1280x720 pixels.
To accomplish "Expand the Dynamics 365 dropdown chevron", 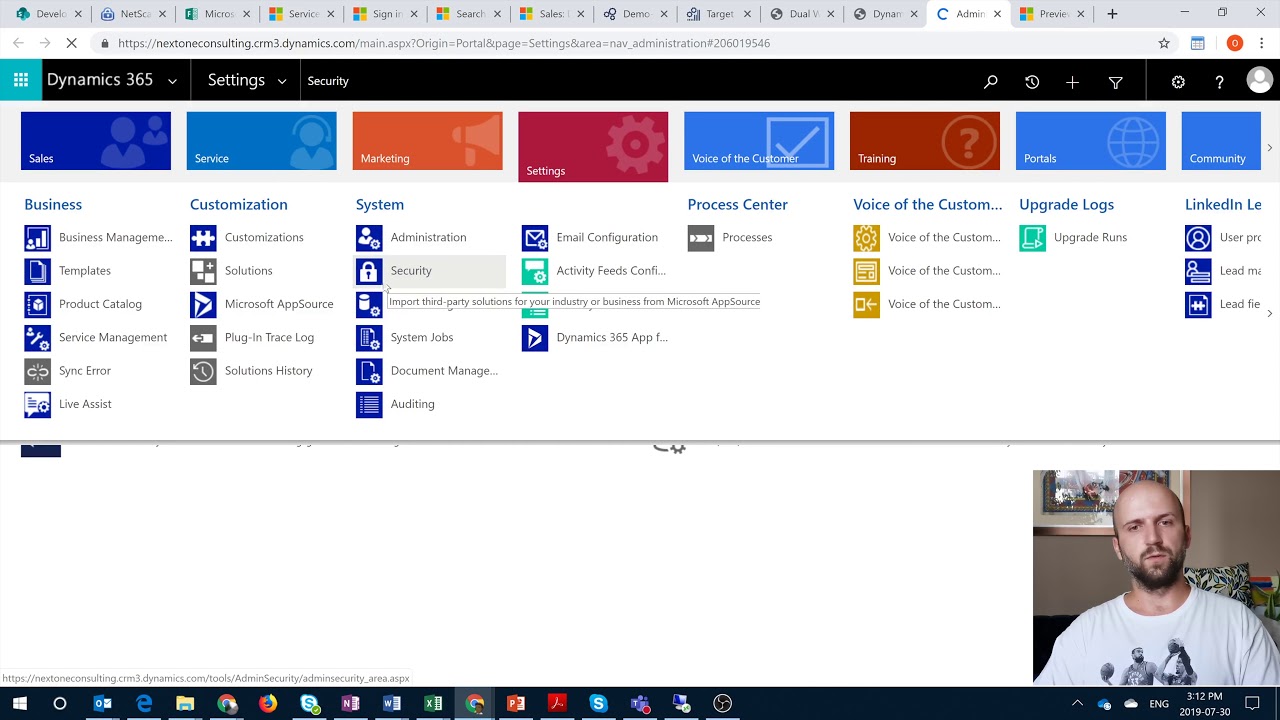I will 172,81.
